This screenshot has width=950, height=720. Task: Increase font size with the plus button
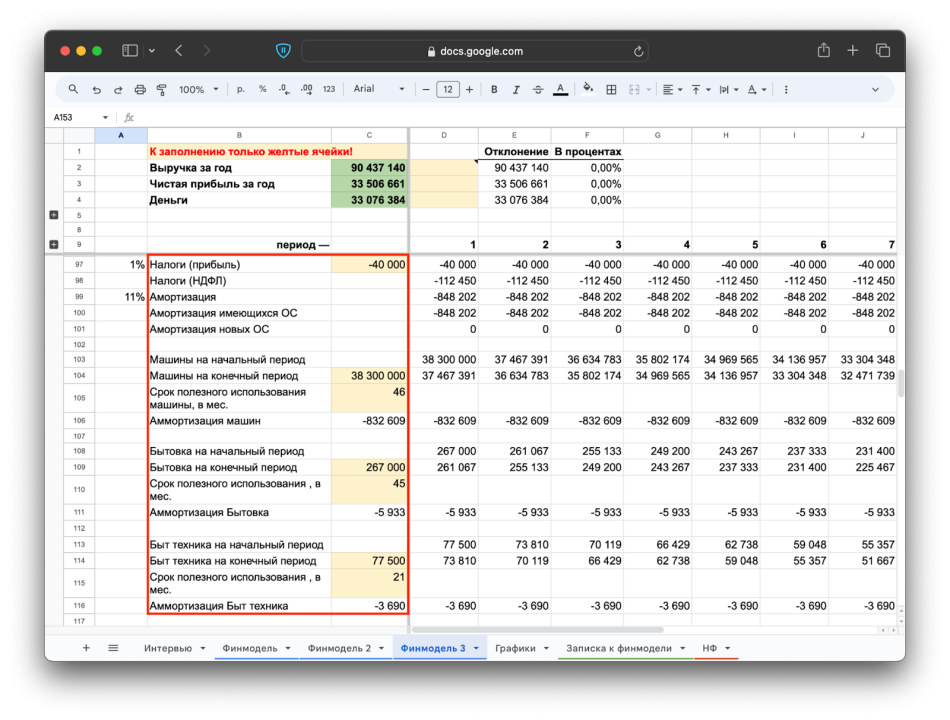click(x=470, y=90)
